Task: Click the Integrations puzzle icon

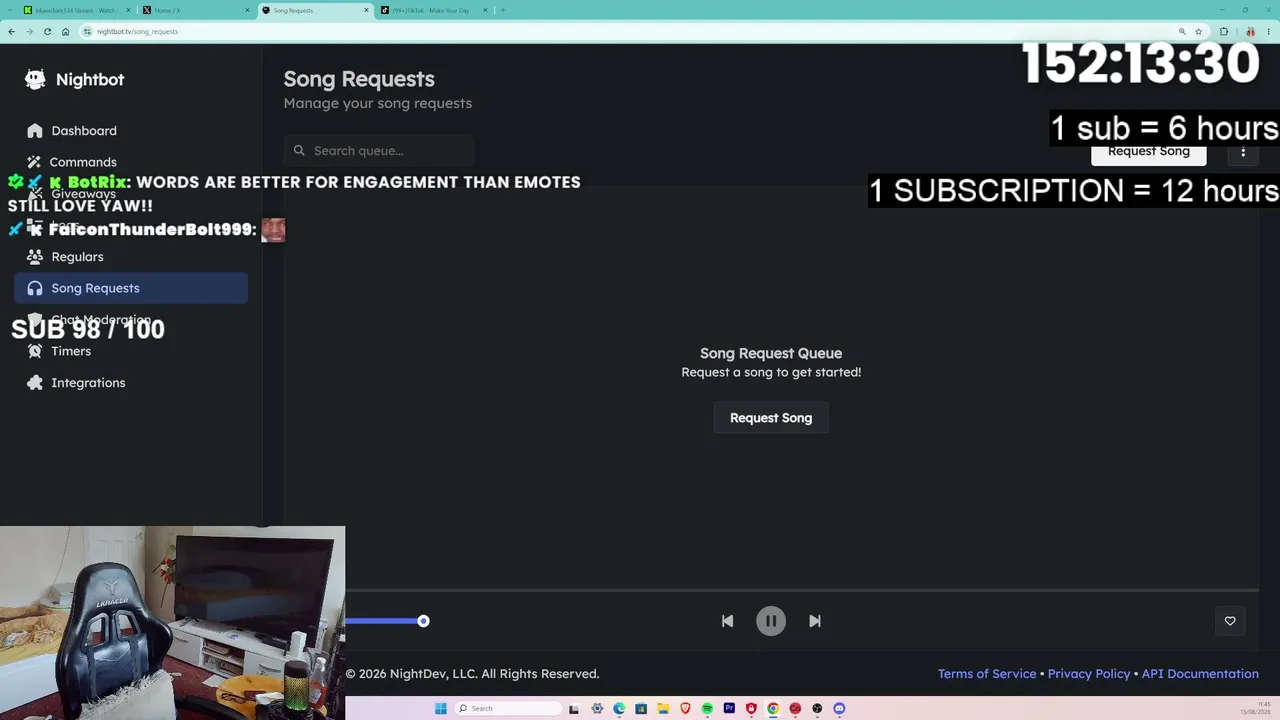Action: coord(35,383)
